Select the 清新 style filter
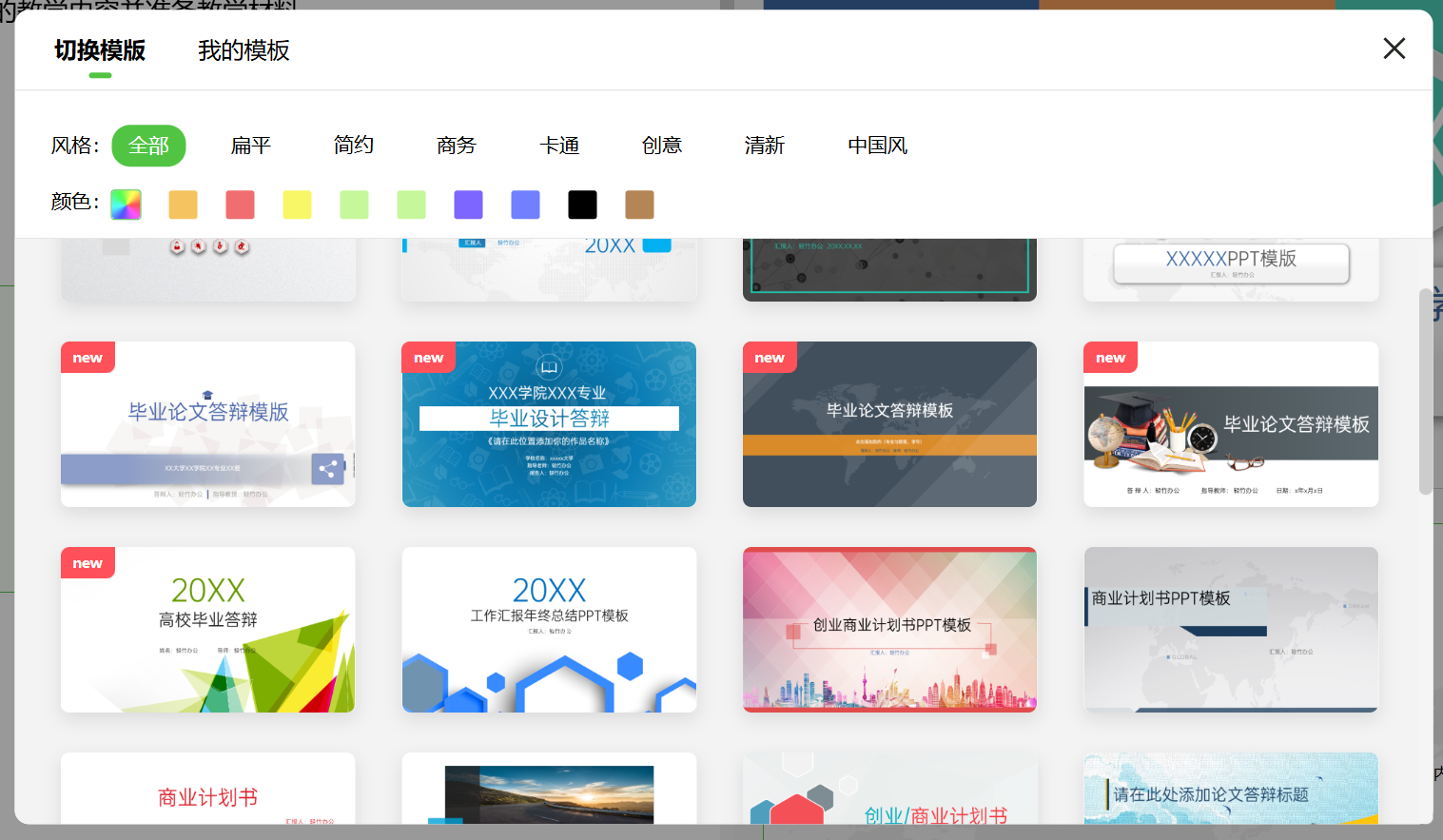The image size is (1443, 840). pos(764,146)
